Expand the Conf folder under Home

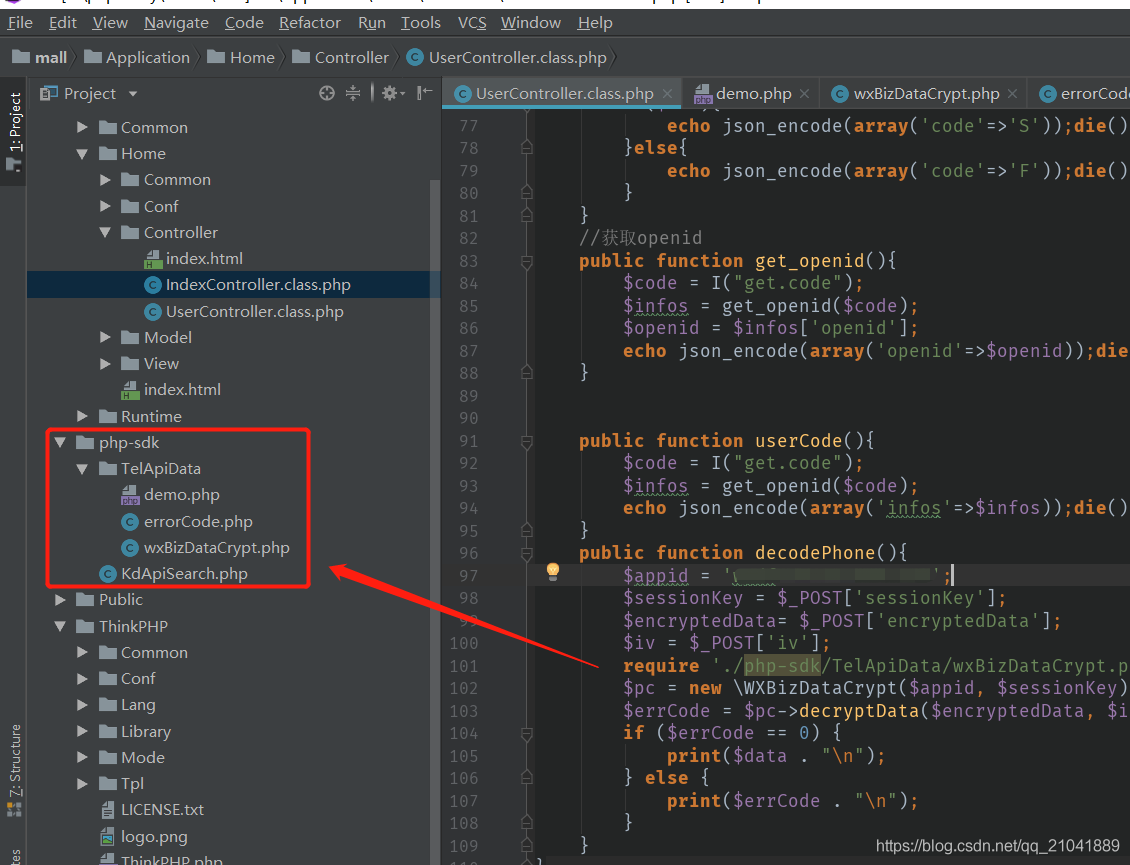[105, 206]
